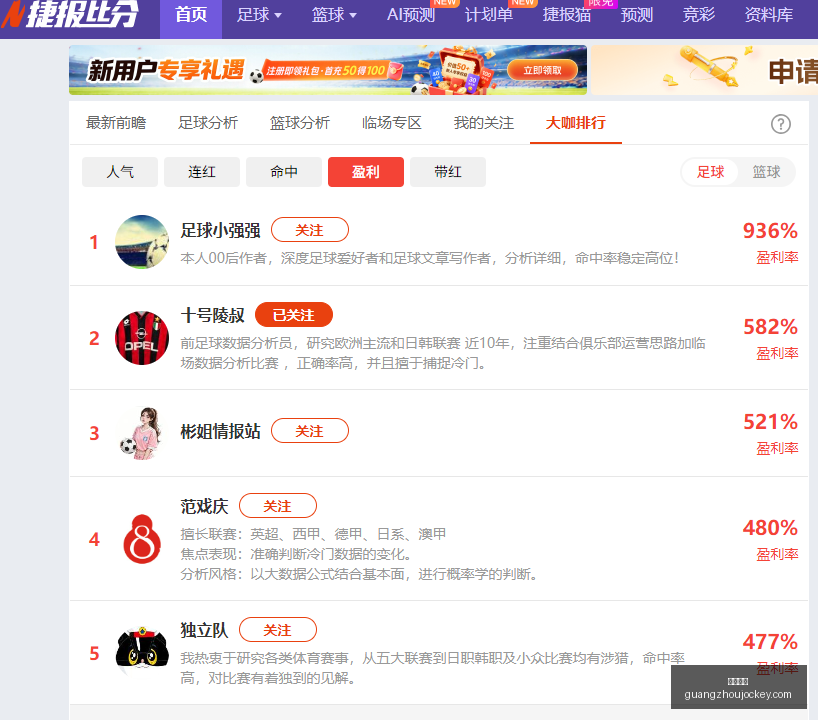Click the 477% profit rate value
The width and height of the screenshot is (818, 720).
pos(770,641)
